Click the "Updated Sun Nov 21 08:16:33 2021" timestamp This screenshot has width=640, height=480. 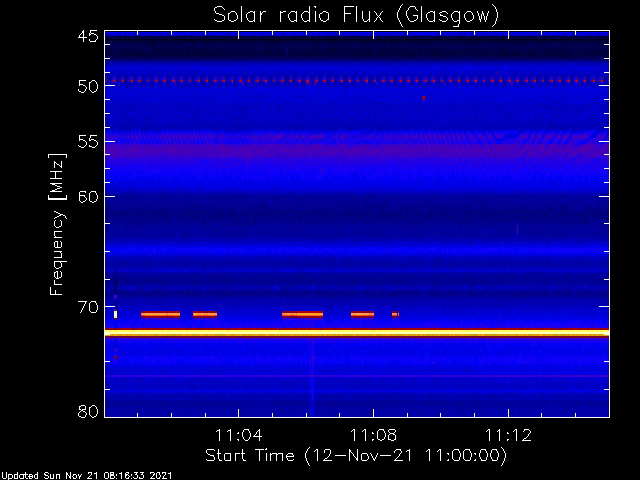[87, 476]
